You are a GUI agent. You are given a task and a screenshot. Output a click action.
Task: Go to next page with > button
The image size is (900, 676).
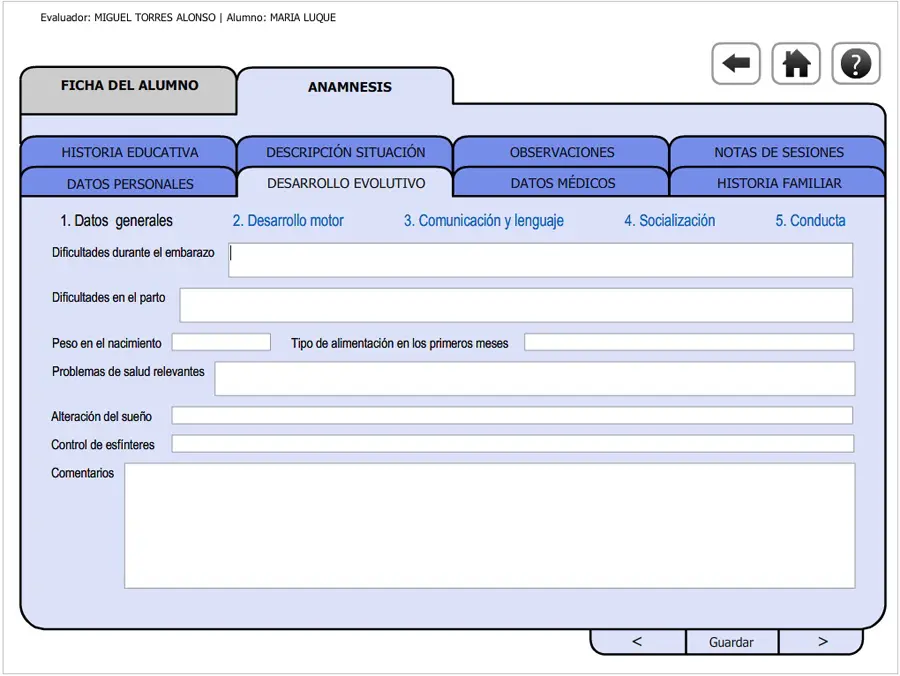822,642
